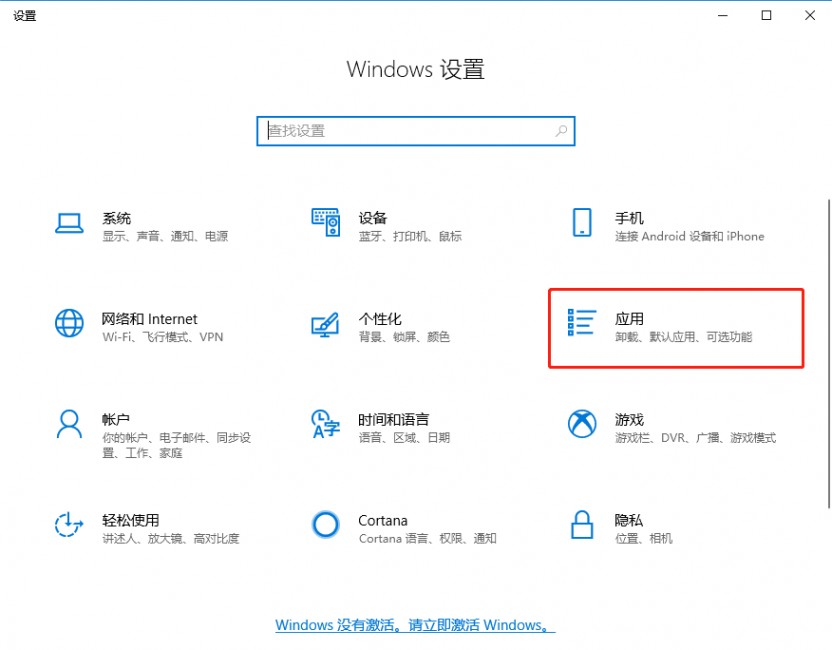Select the 游戏 category title

coord(629,420)
